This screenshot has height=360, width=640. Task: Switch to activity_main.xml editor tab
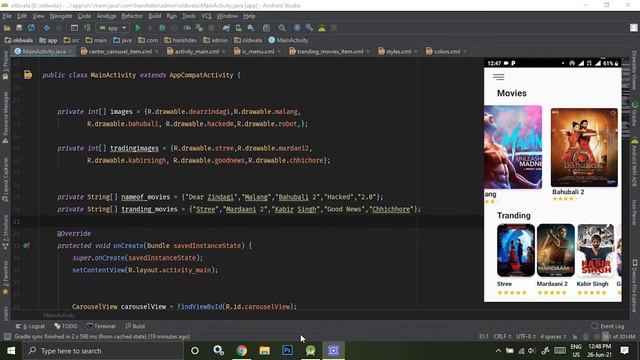(197, 51)
